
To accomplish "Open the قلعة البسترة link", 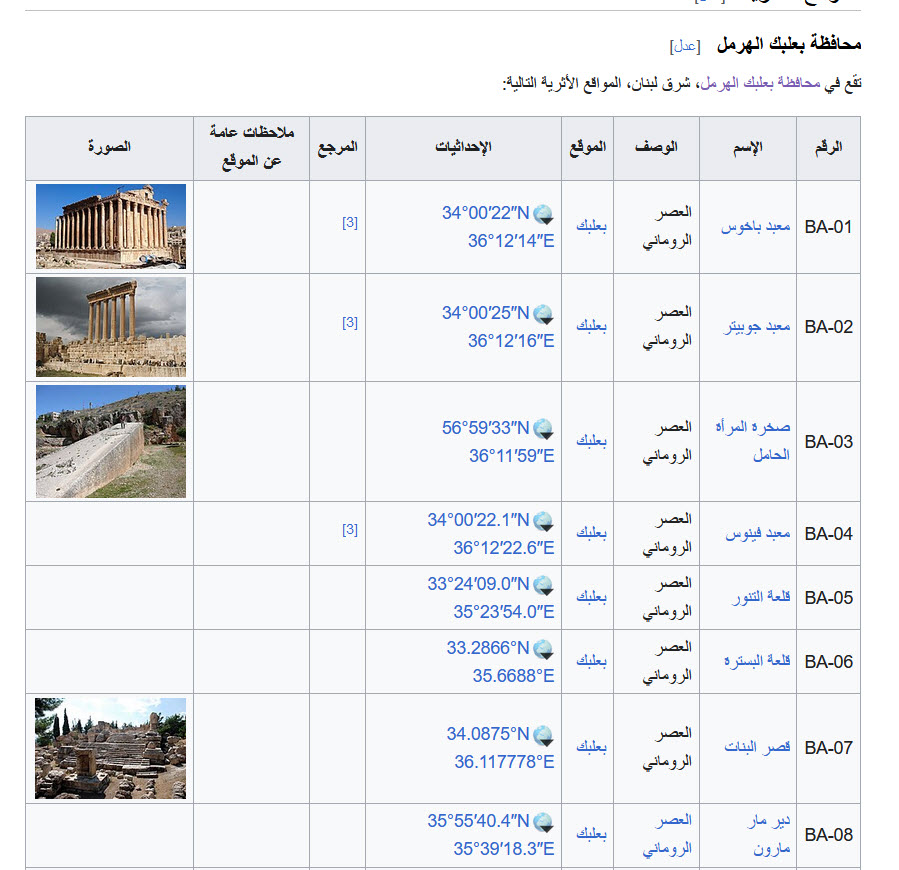I will tap(757, 662).
